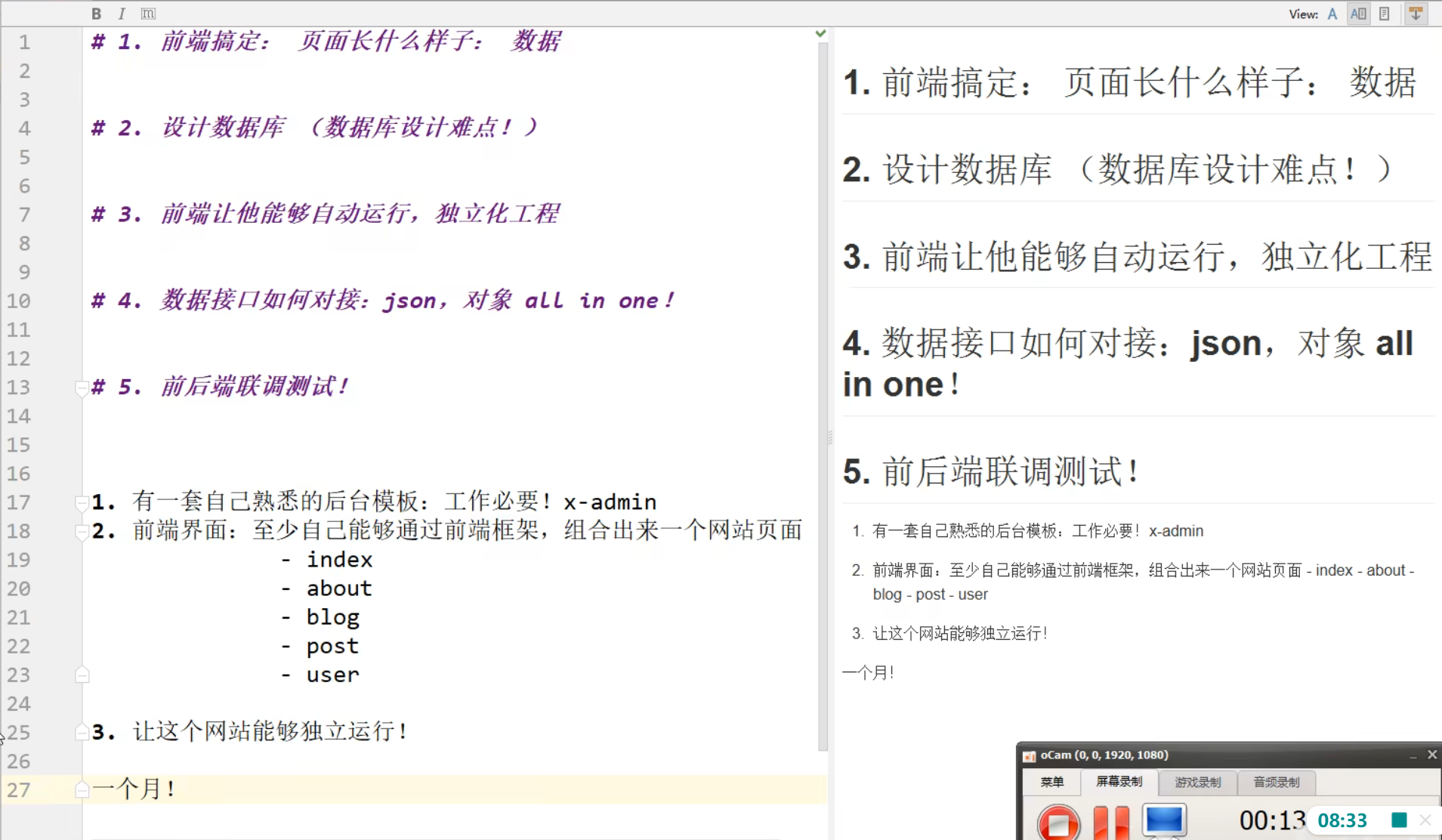Screen dimensions: 1442x840
Task: Collapse the fold at line 17 list item
Action: pos(82,502)
